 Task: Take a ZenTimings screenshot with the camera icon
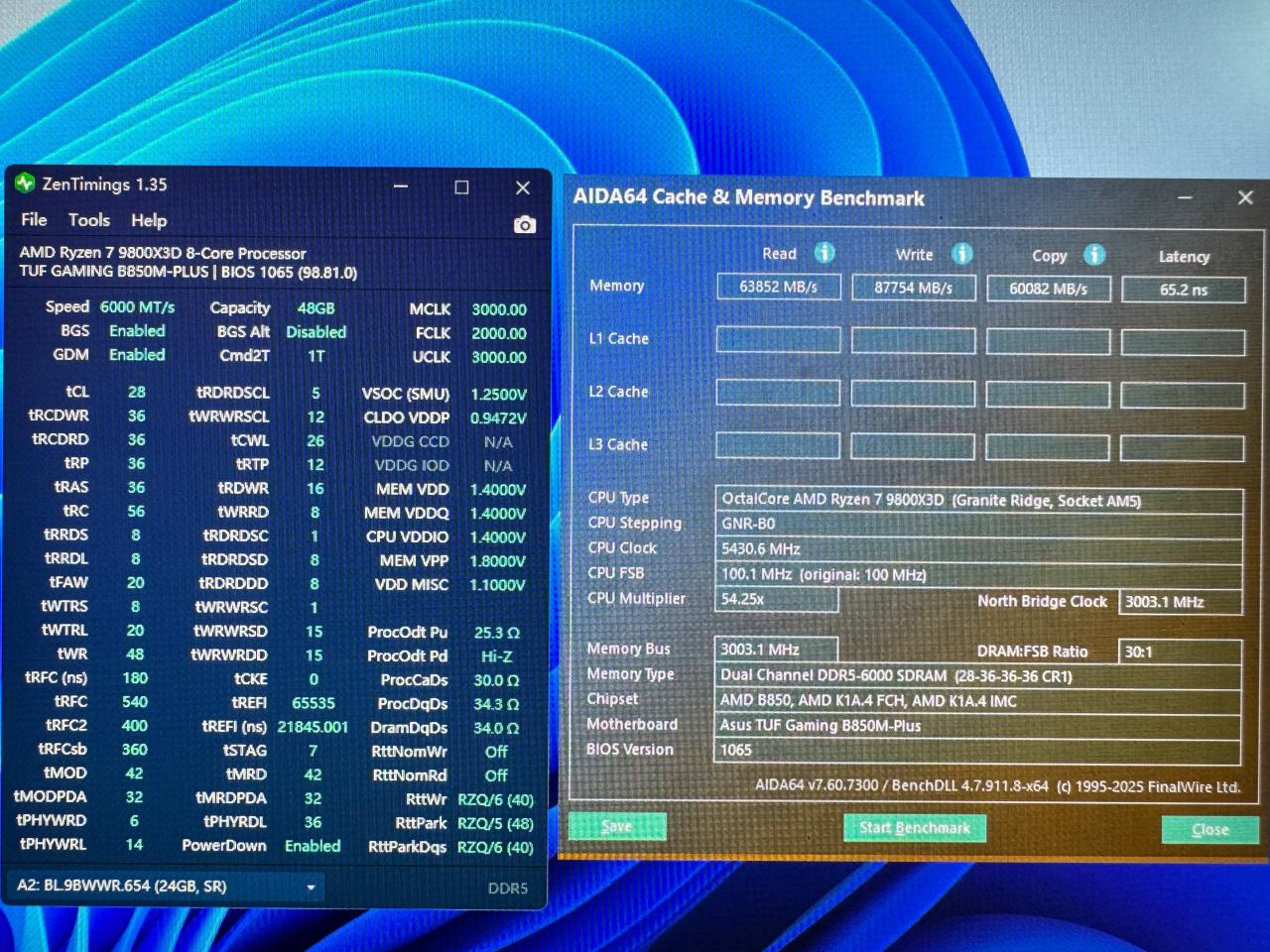pos(525,225)
